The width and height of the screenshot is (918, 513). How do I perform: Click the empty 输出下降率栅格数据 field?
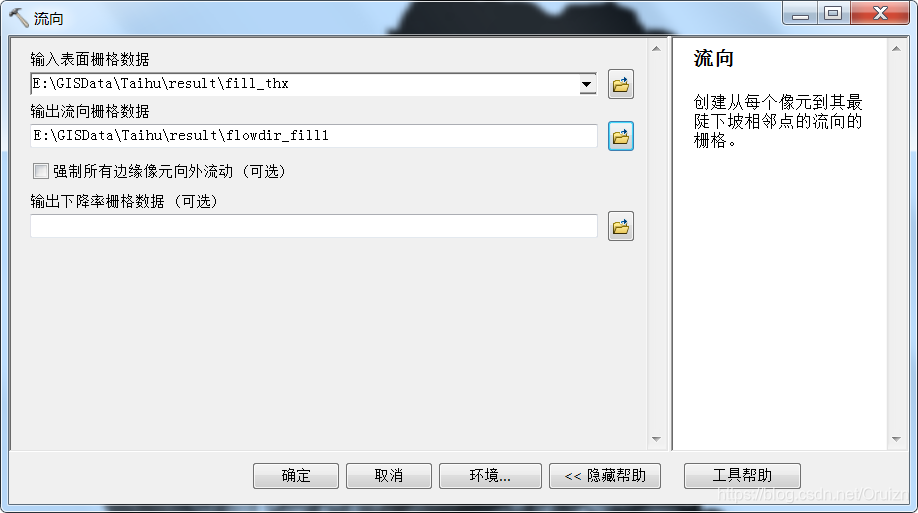coord(314,226)
